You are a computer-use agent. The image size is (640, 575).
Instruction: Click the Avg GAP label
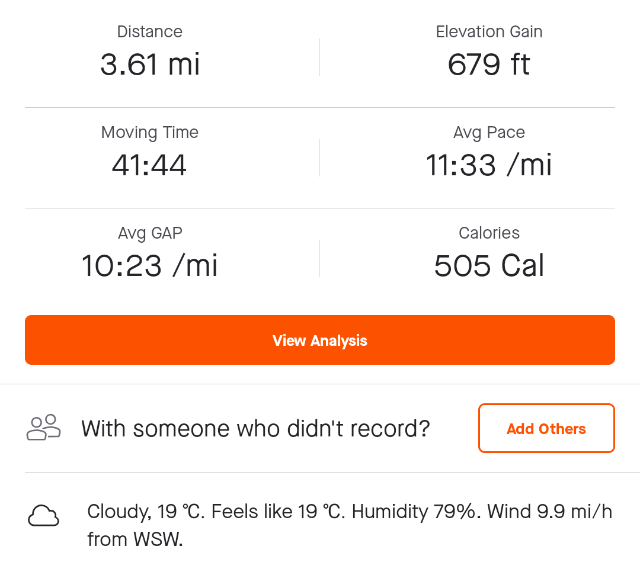[150, 233]
